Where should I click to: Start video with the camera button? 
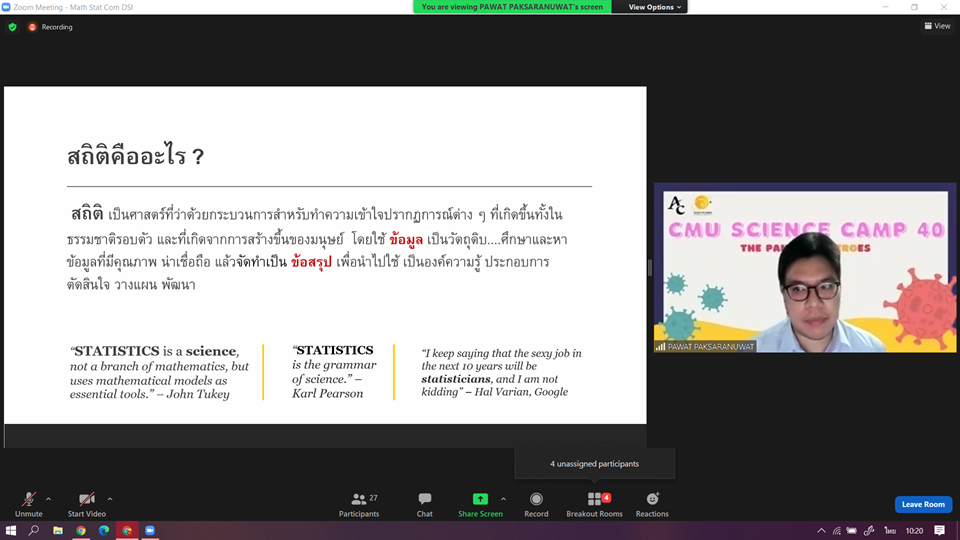point(87,502)
